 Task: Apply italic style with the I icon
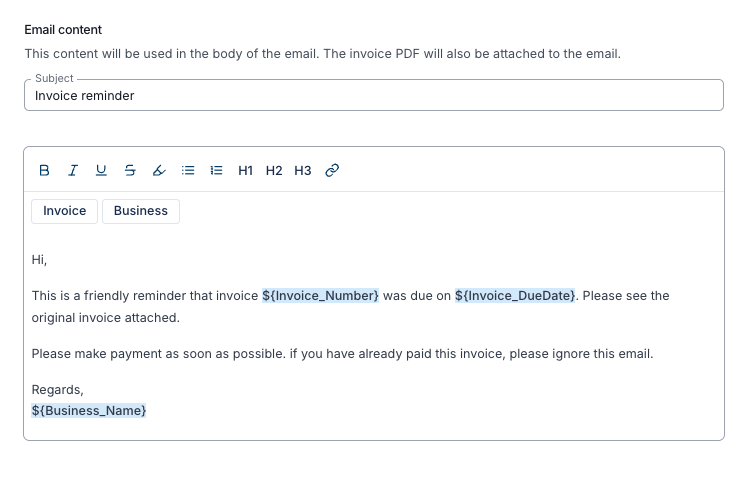(x=73, y=171)
